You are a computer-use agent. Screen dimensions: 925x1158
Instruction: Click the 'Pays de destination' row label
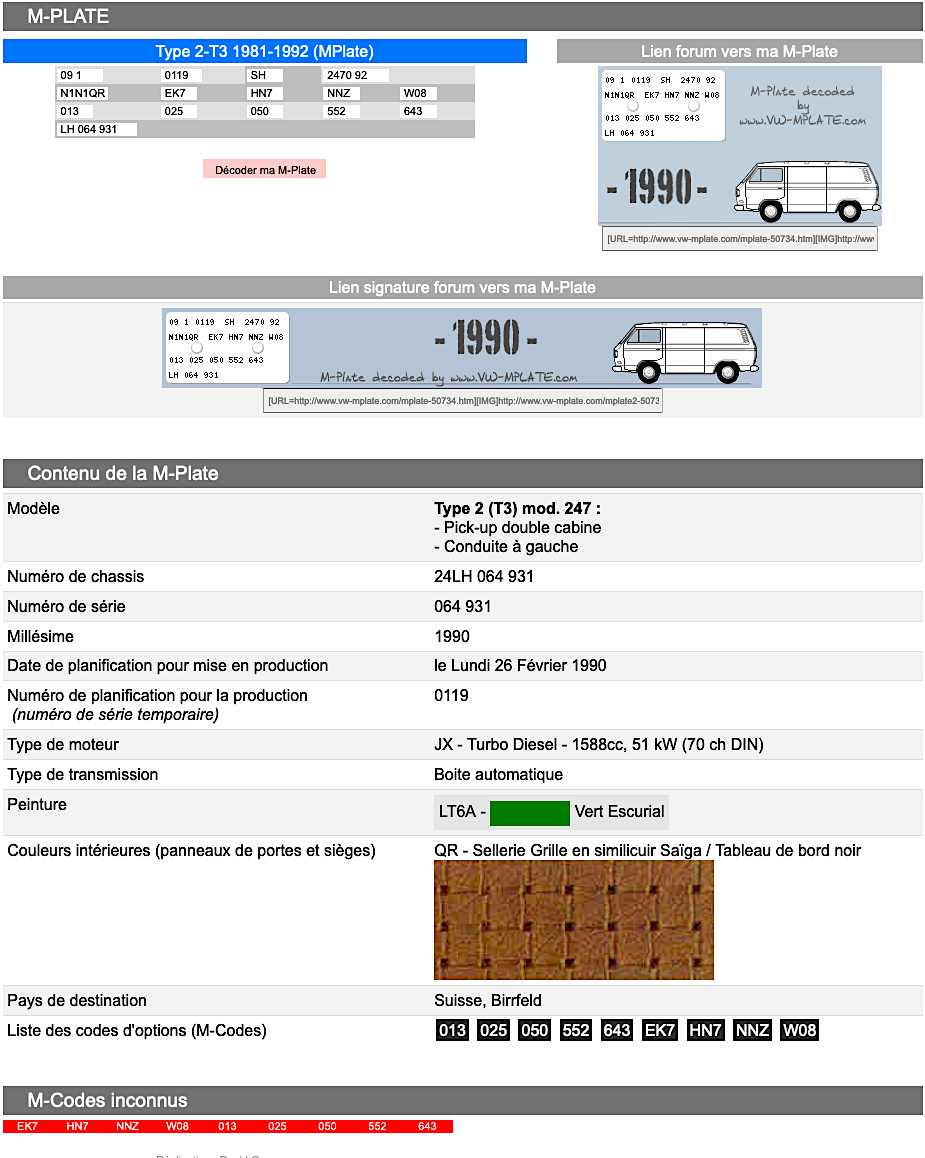point(77,1001)
